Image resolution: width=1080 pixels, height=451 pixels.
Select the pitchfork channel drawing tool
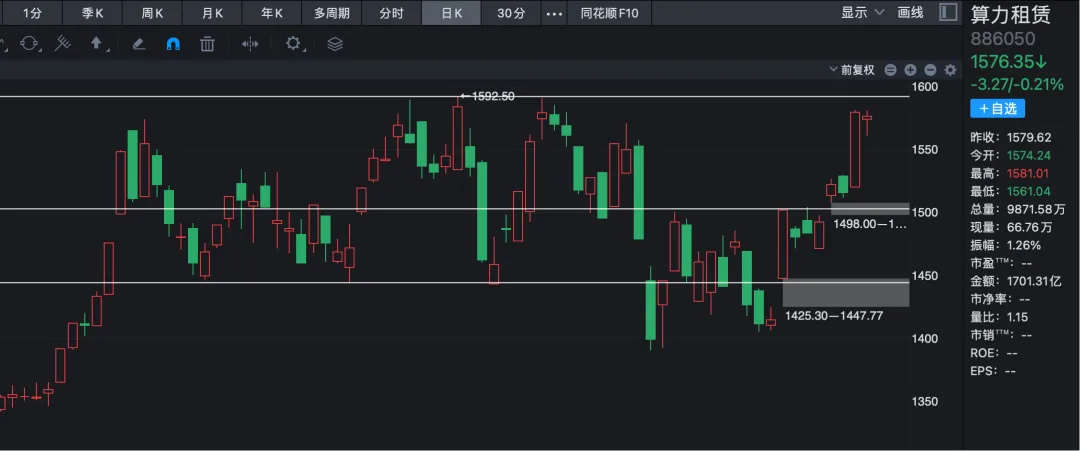(x=62, y=44)
